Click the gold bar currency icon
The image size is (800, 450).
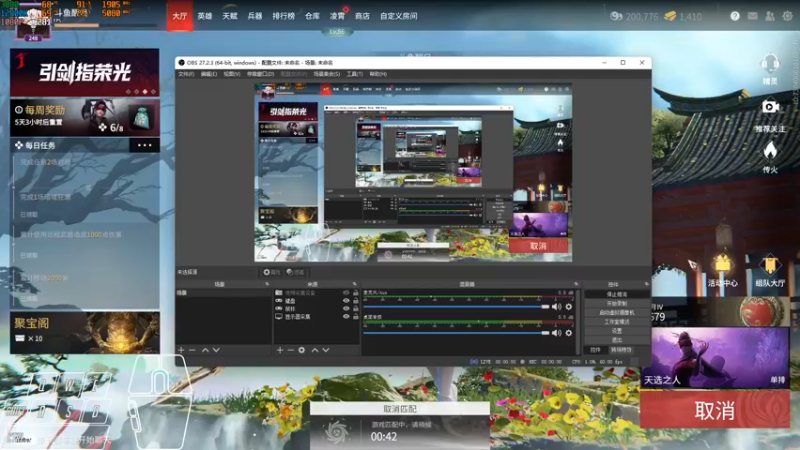(x=670, y=16)
